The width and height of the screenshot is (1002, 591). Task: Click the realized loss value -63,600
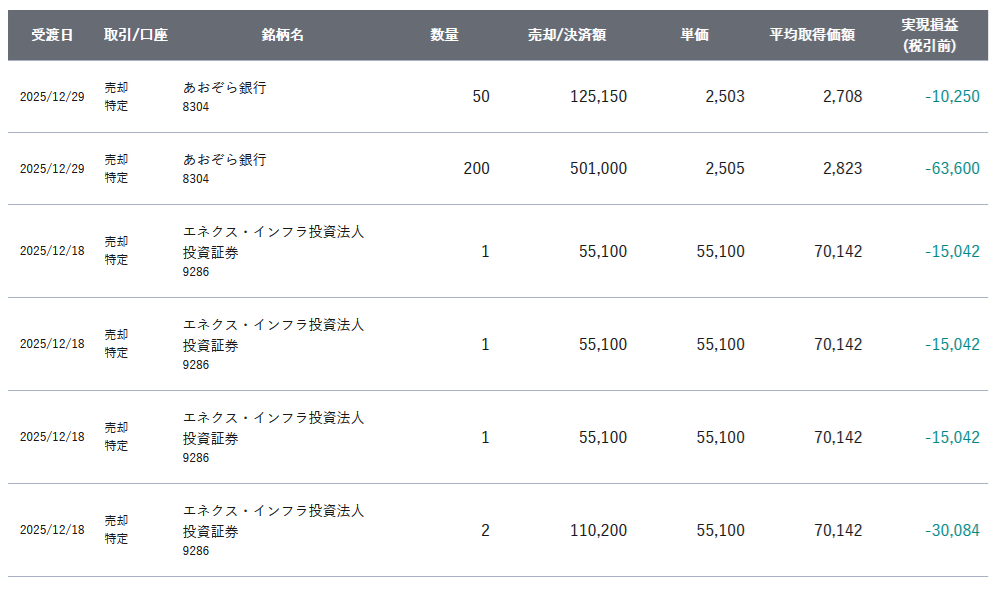(x=952, y=169)
